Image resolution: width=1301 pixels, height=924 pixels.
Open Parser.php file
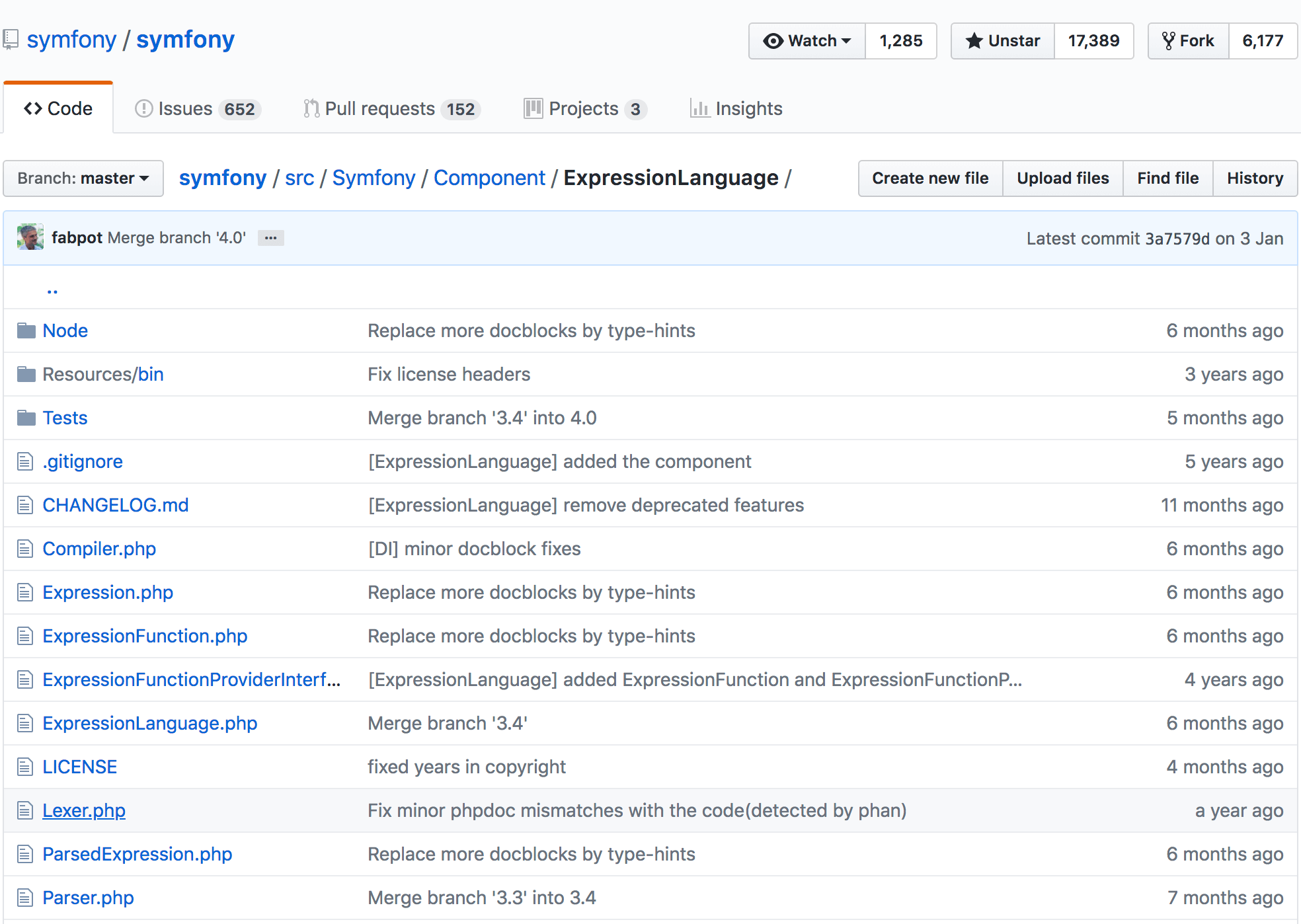point(88,898)
